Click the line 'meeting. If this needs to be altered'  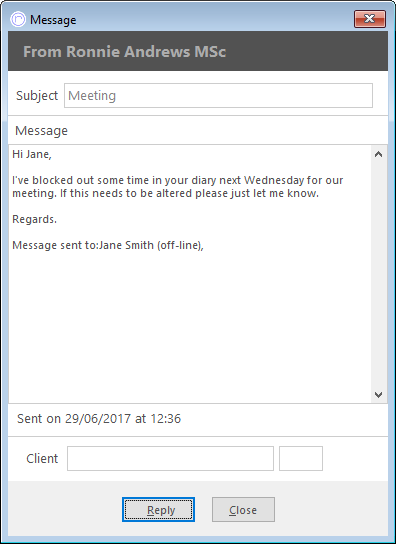tap(166, 193)
